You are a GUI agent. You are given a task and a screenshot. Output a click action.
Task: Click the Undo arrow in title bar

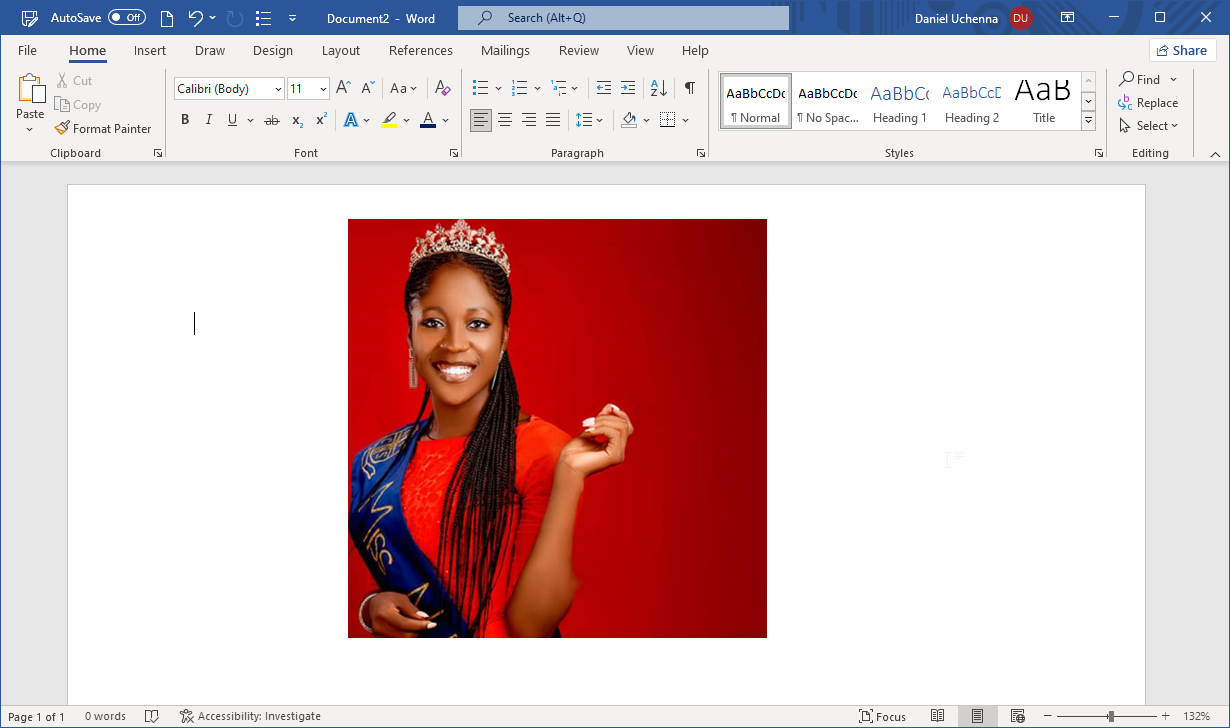coord(195,18)
